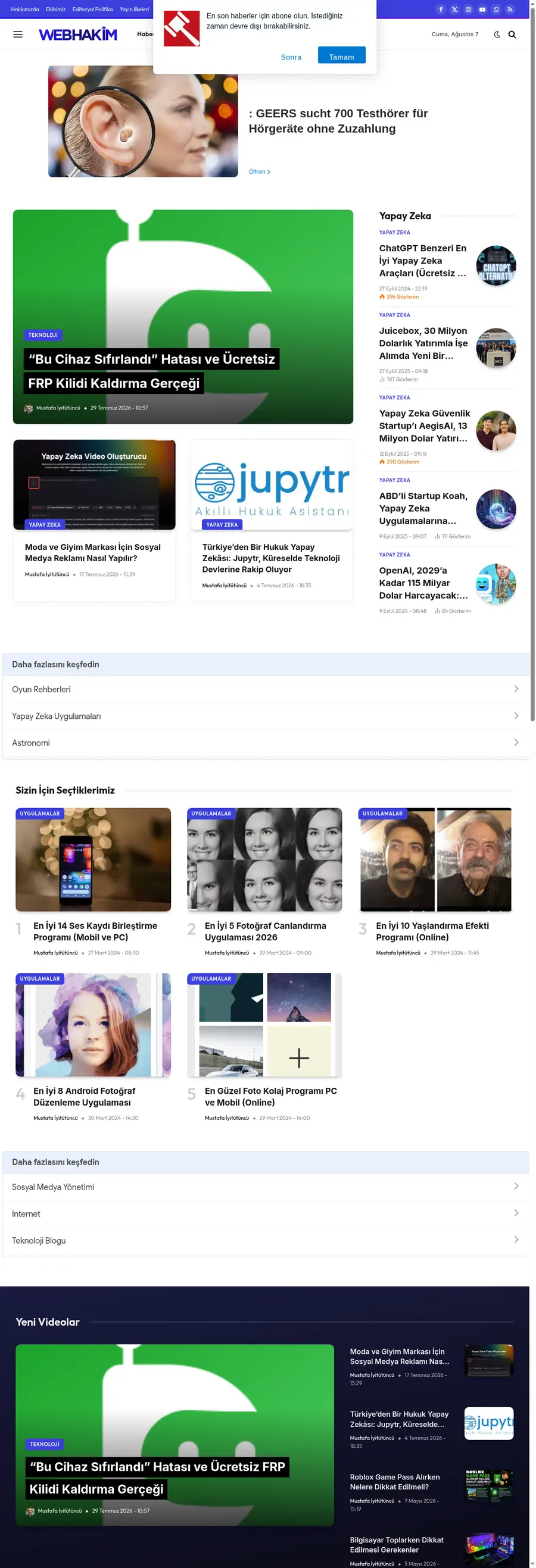Image resolution: width=536 pixels, height=1568 pixels.
Task: Expand the İnternet row
Action: [x=266, y=1213]
